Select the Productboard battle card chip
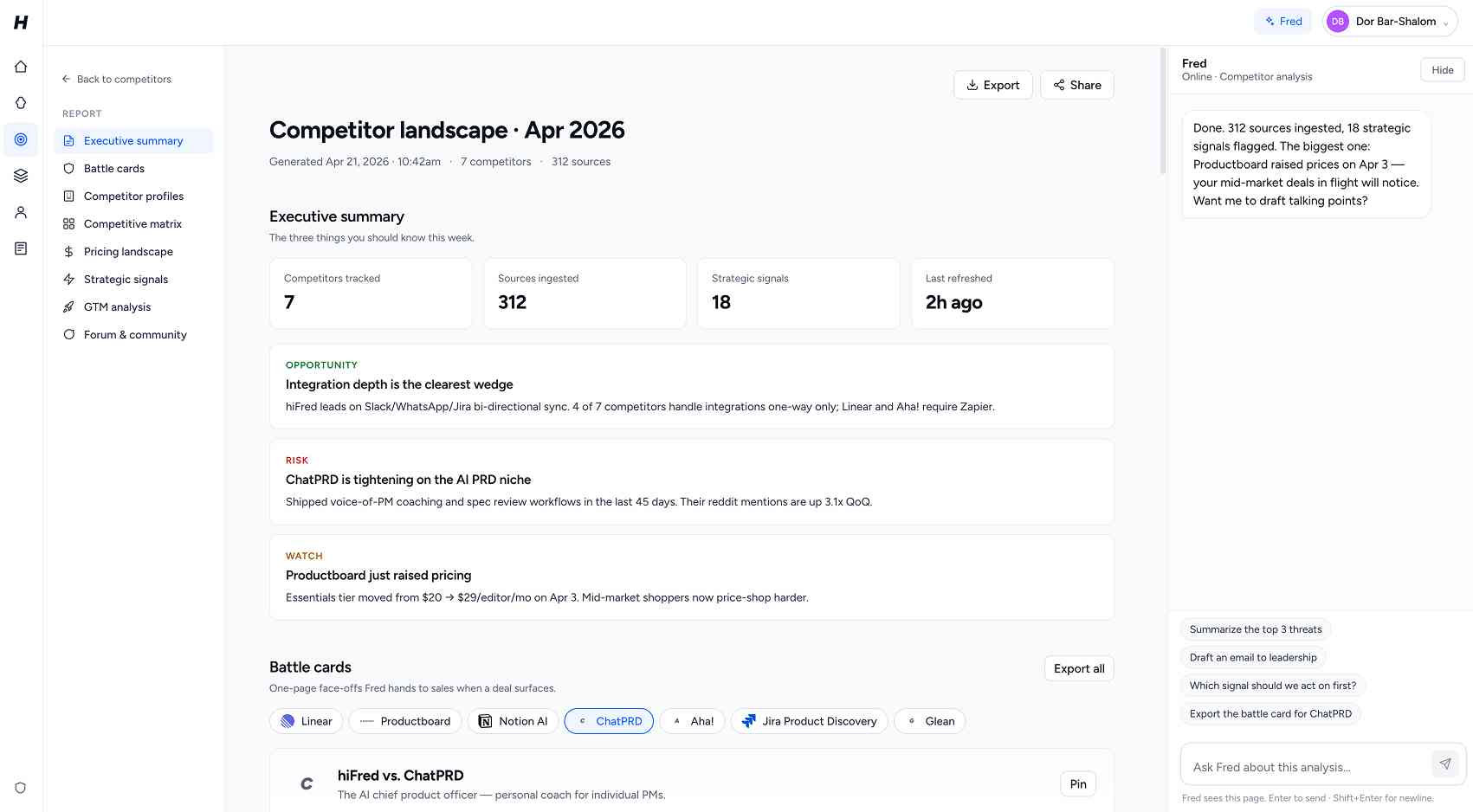The image size is (1473, 812). coord(405,721)
